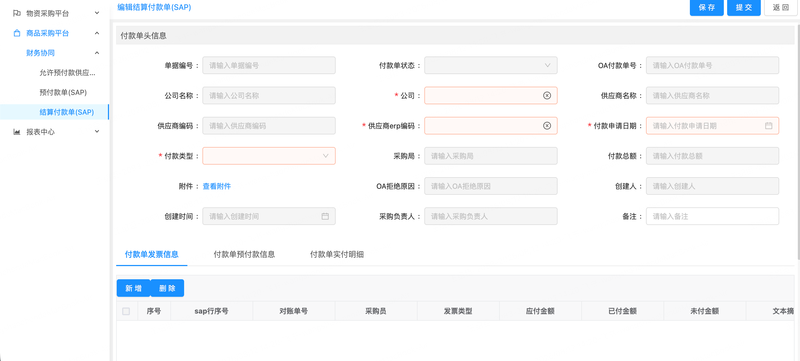Screen dimensions: 800x361
Task: Switch to the 付款单实付明细 tab
Action: [x=337, y=254]
